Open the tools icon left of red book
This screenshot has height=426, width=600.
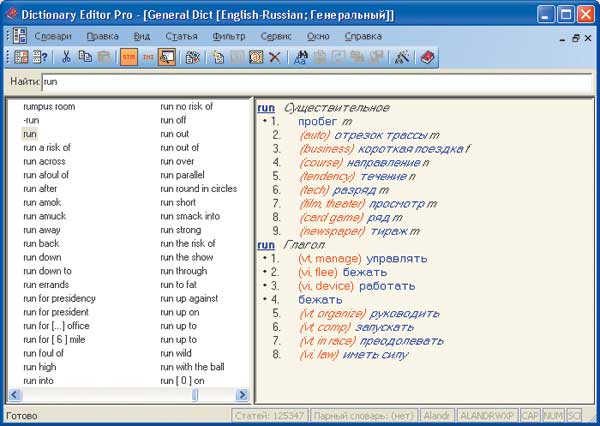coord(402,57)
